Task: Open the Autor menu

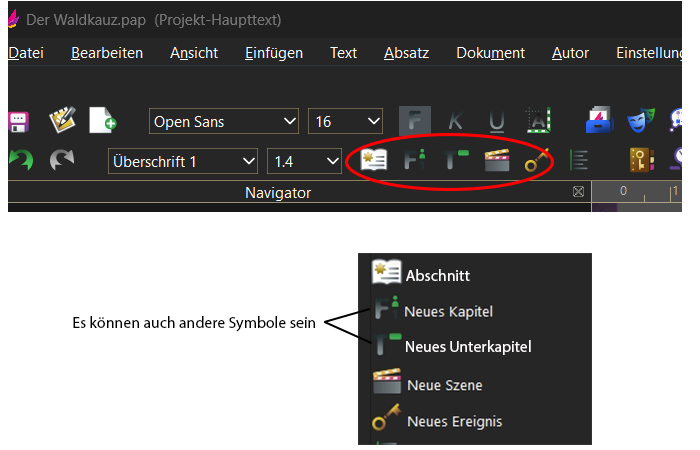Action: (x=570, y=53)
